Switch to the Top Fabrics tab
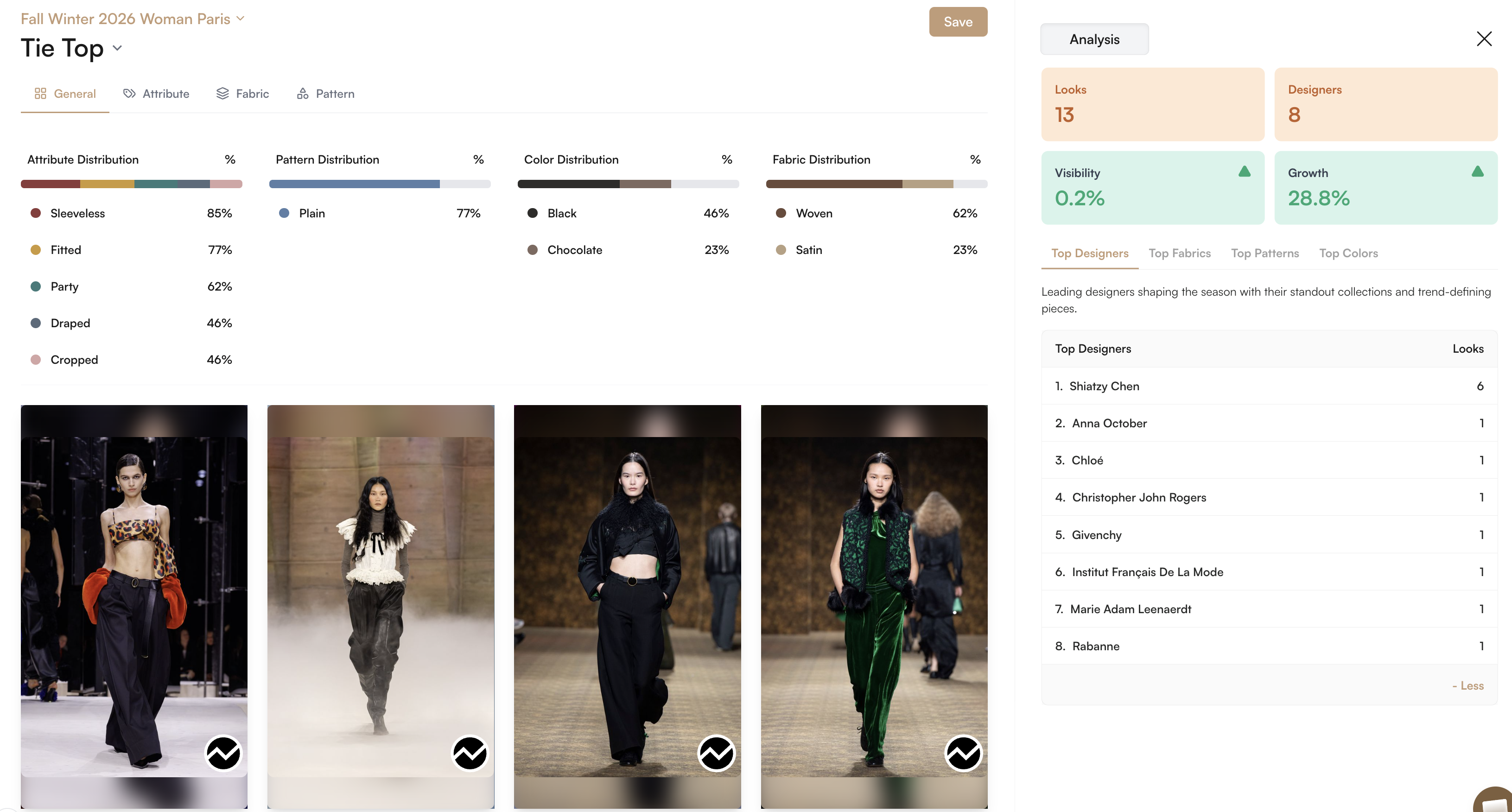Image resolution: width=1512 pixels, height=812 pixels. click(1180, 253)
